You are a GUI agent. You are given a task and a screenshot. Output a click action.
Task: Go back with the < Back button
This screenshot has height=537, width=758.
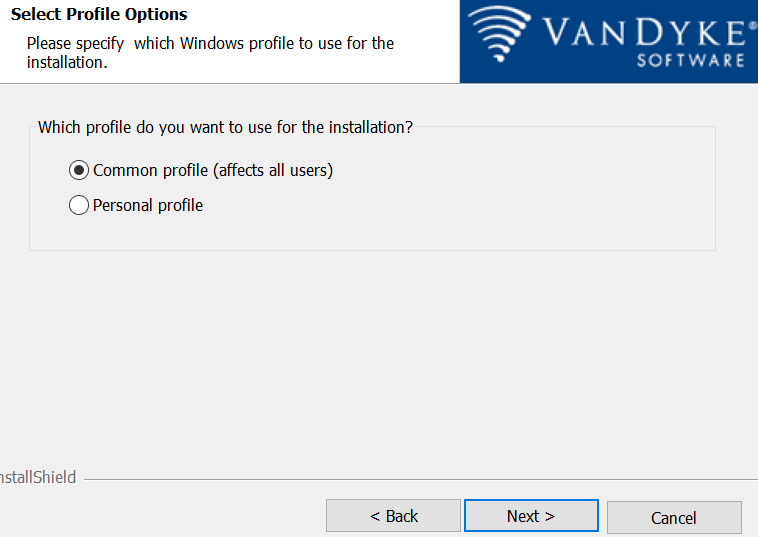(393, 516)
